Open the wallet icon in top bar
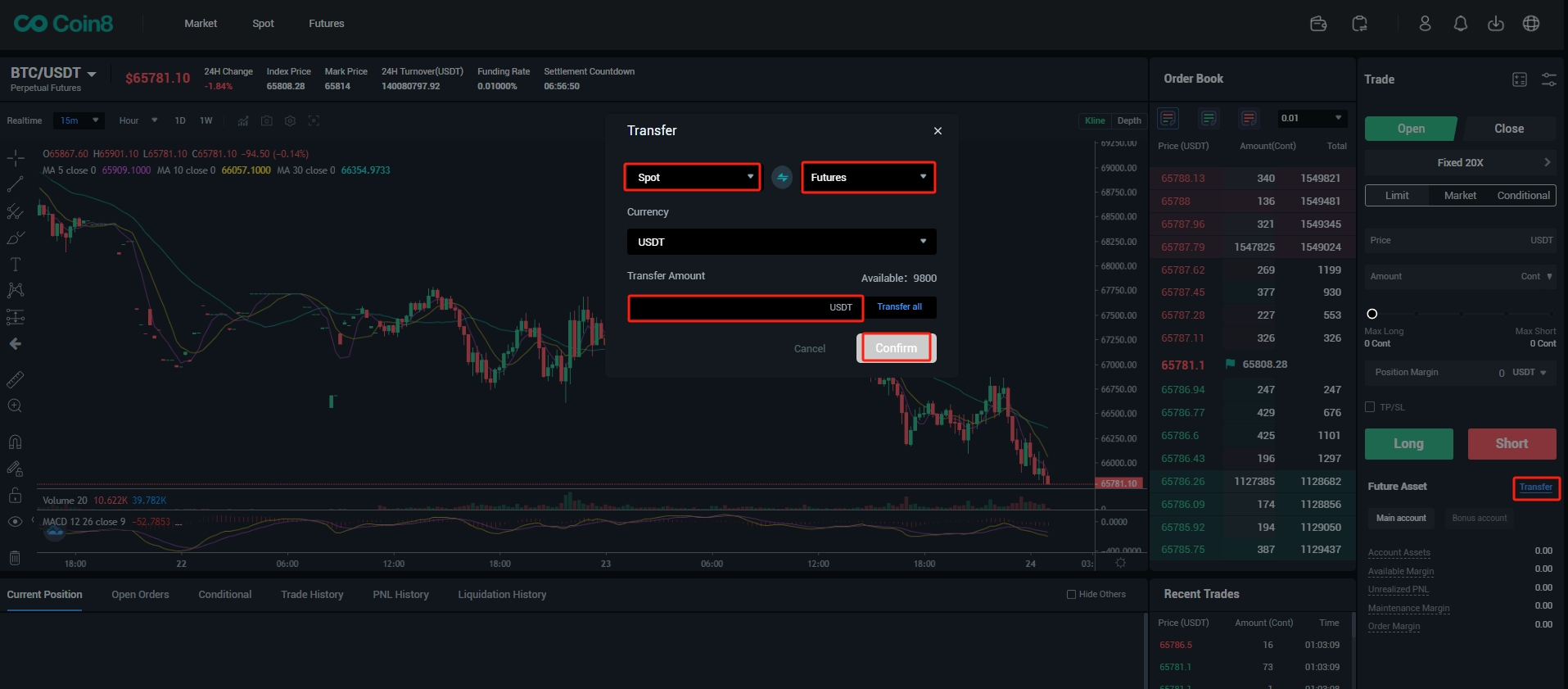1568x689 pixels. (x=1318, y=24)
